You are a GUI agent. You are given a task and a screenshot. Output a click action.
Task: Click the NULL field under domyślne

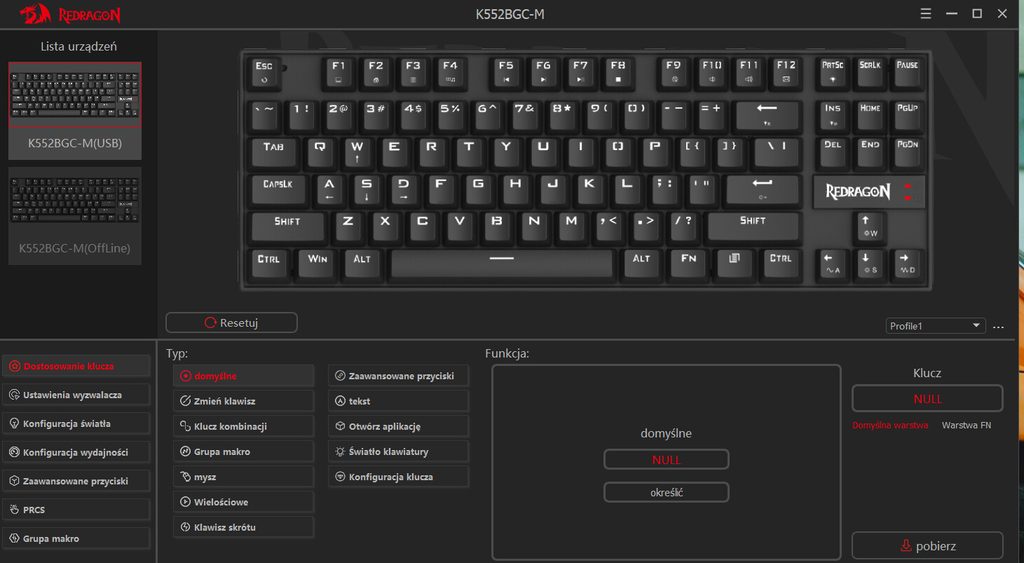click(666, 460)
